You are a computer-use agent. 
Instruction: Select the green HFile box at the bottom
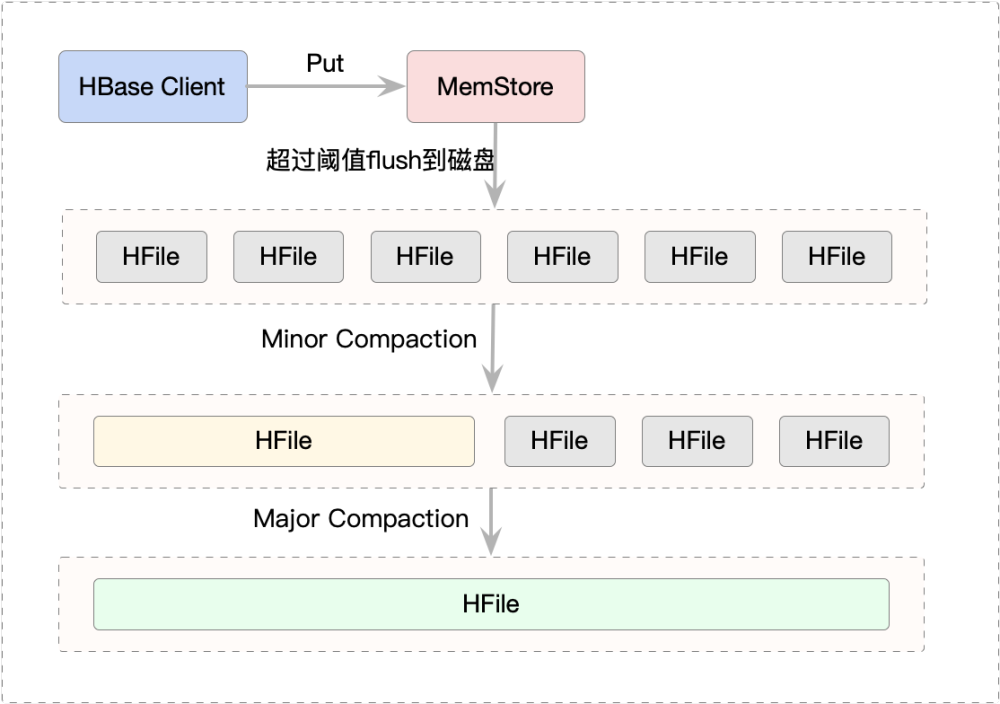tap(491, 604)
